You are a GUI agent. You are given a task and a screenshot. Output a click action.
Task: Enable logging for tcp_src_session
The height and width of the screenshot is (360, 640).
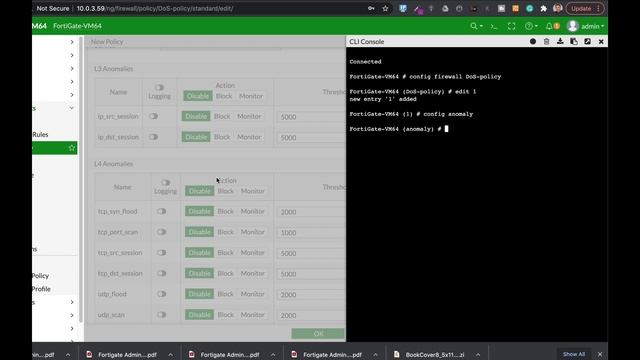click(x=162, y=253)
